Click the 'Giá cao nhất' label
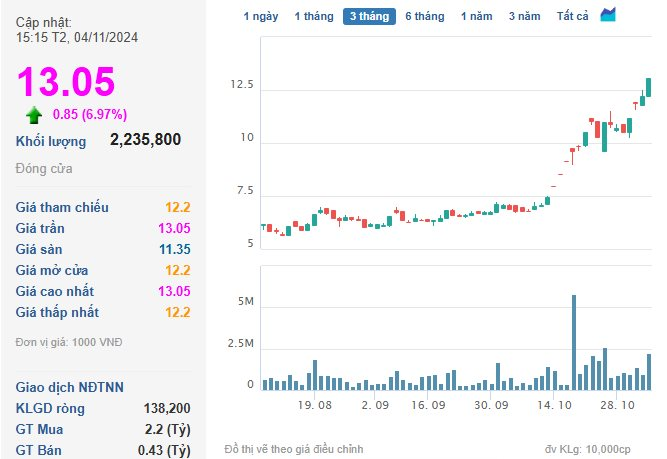Image resolution: width=667 pixels, height=459 pixels. [x=55, y=291]
